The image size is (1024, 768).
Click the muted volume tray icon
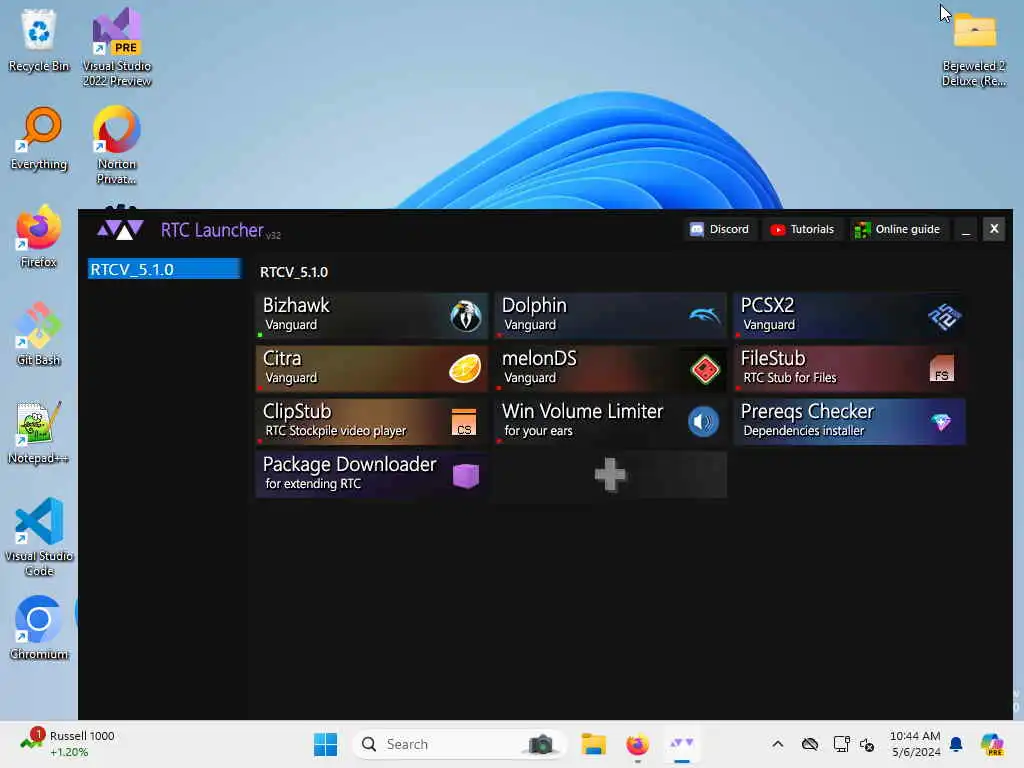867,744
